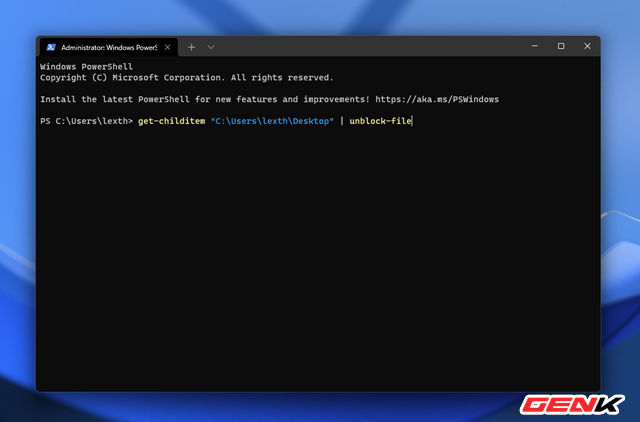Click the Copyright Microsoft Corporation line
Screen dimensions: 640x422
(x=187, y=78)
